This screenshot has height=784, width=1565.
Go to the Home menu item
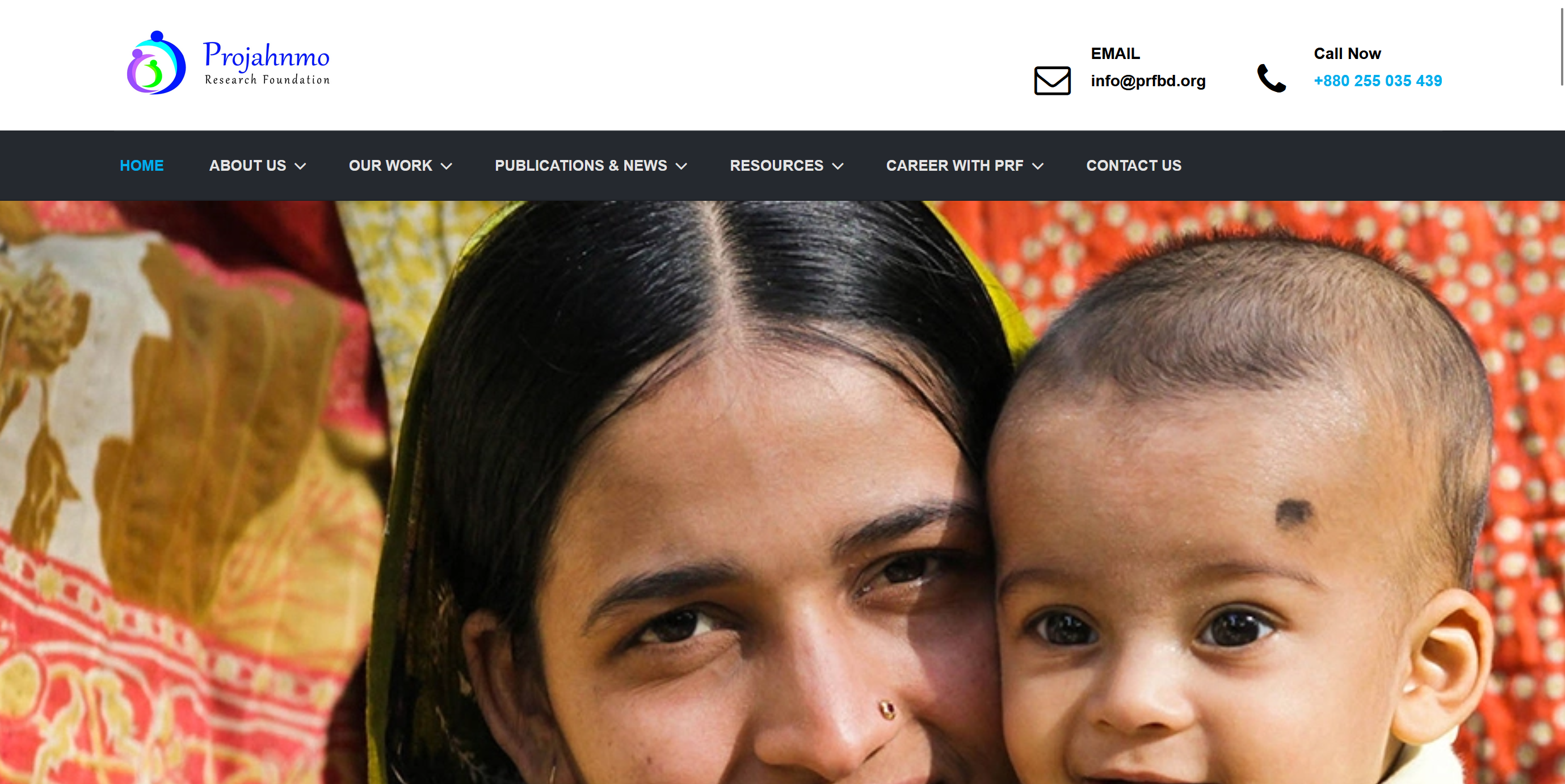[141, 166]
